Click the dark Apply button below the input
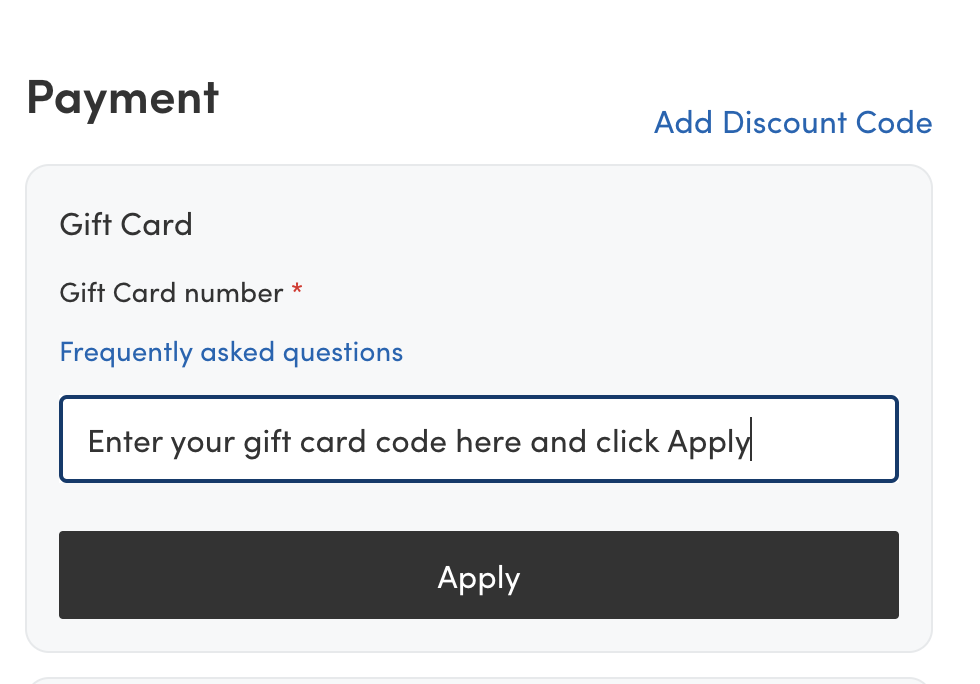980x684 pixels. click(479, 576)
